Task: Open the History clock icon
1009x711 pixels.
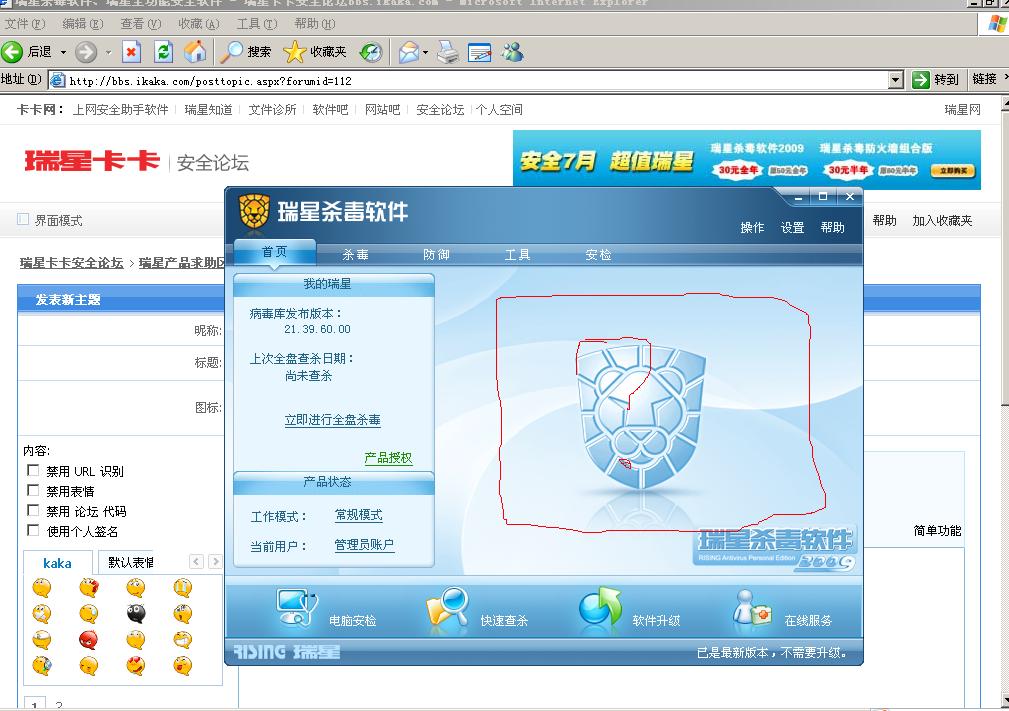Action: click(x=371, y=51)
